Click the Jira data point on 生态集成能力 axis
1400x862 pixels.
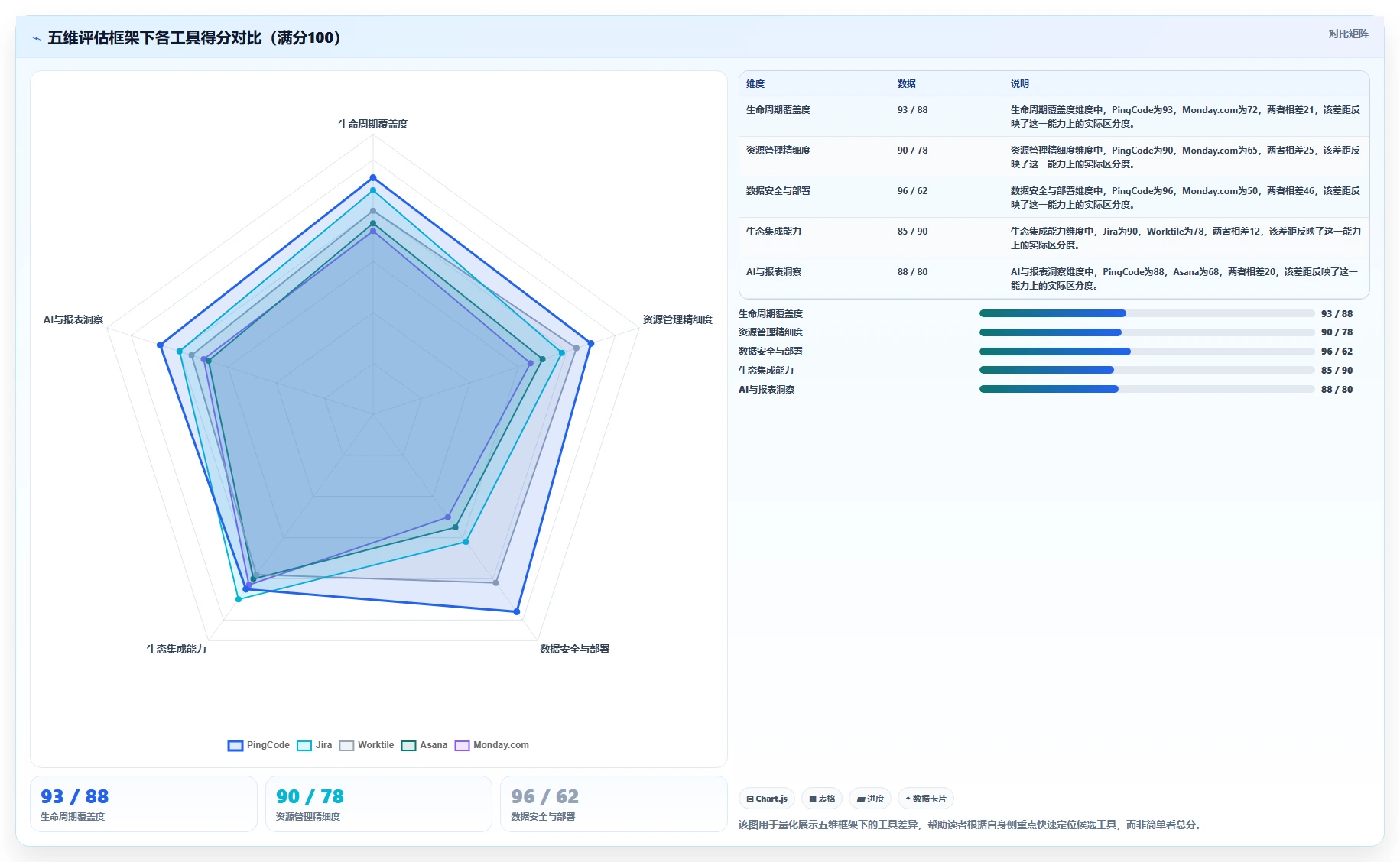coord(239,599)
